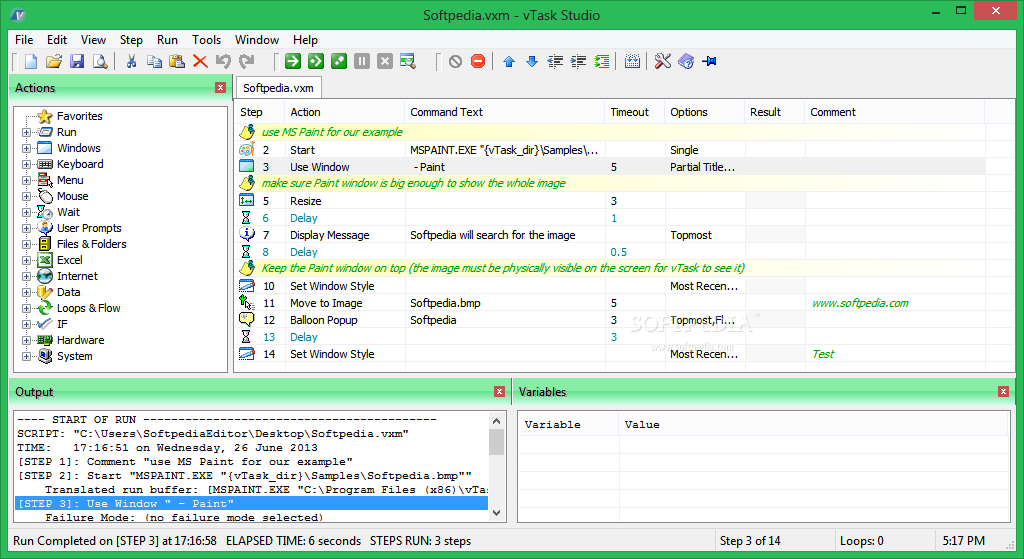Viewport: 1024px width, 559px height.
Task: Open the Tools menu
Action: [206, 40]
